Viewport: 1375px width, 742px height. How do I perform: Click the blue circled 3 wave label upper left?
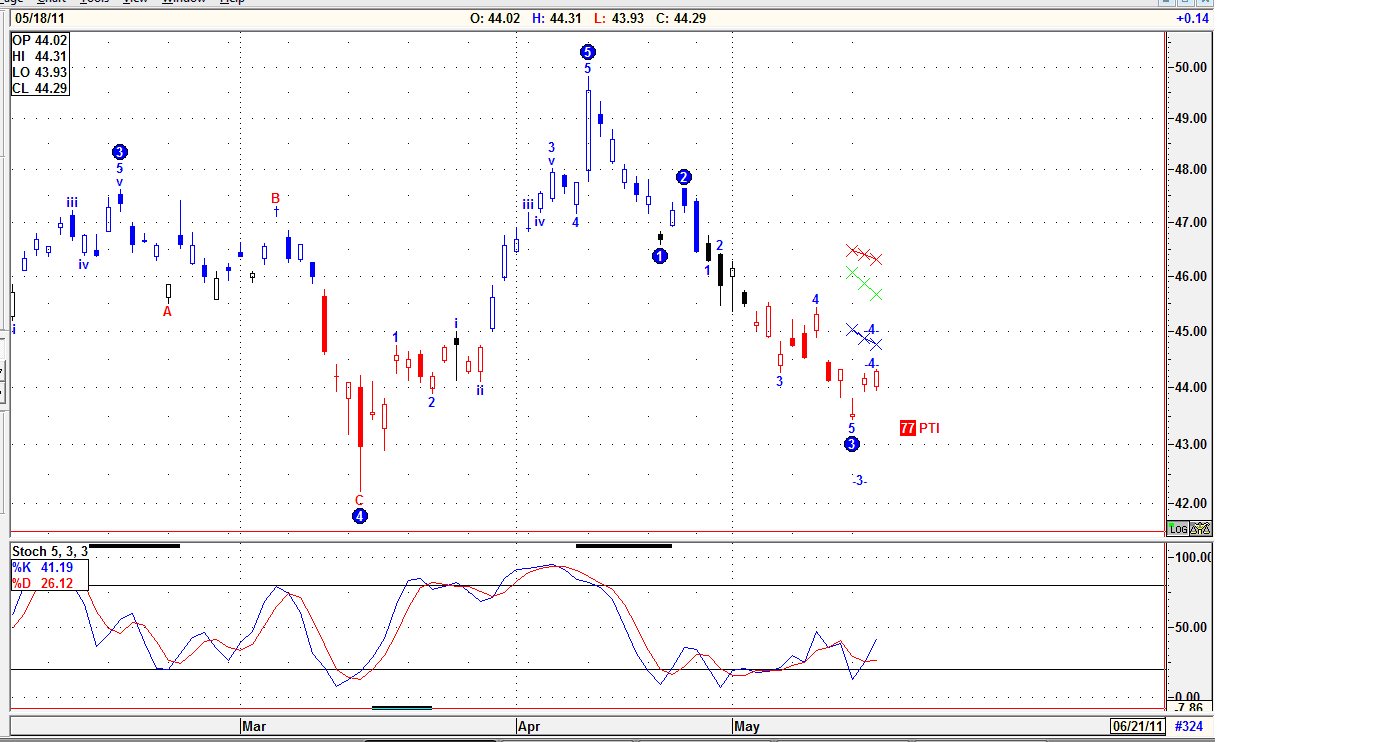120,153
